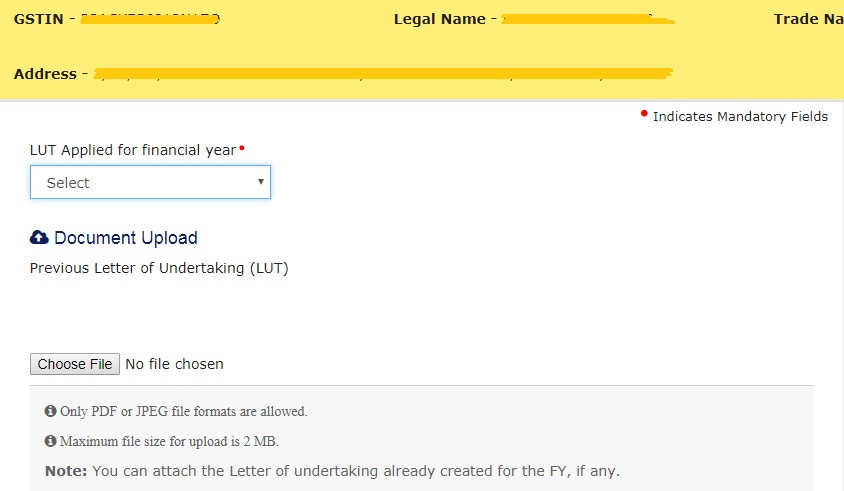Click the redacted address value
This screenshot has width=844, height=491.
click(383, 74)
